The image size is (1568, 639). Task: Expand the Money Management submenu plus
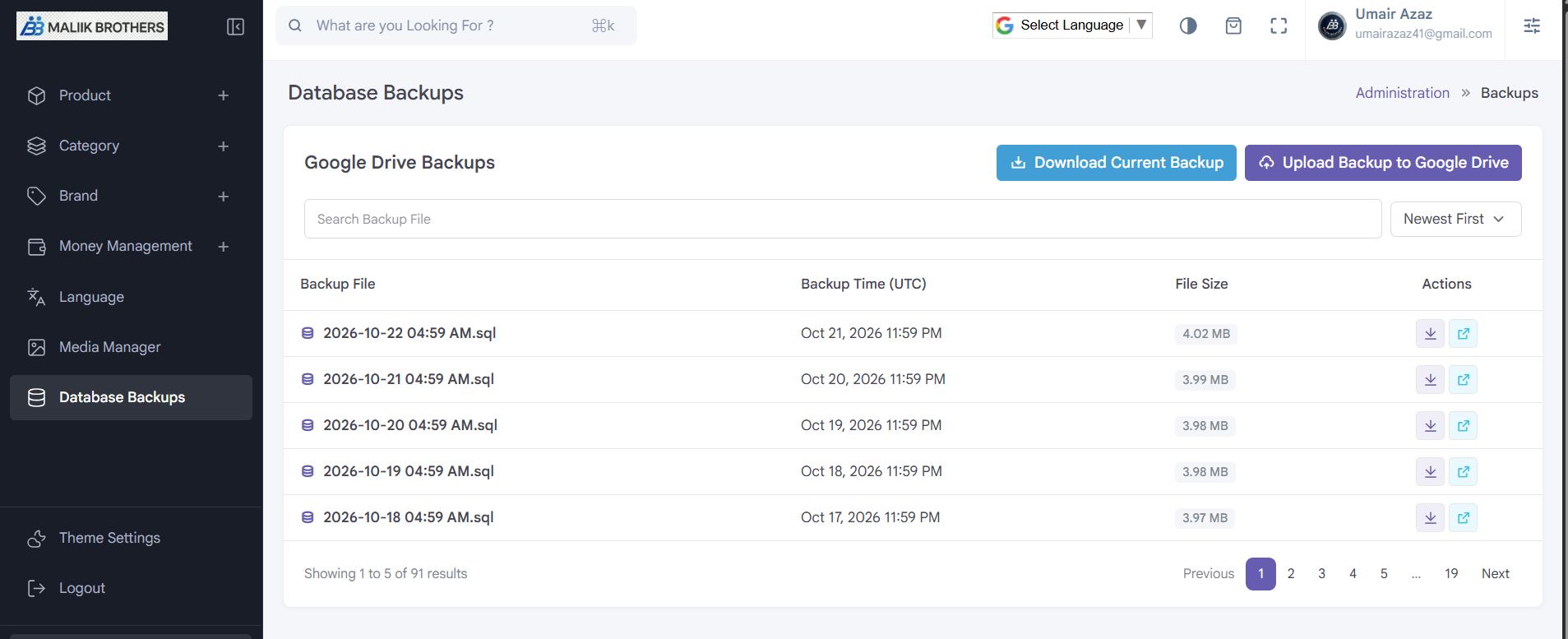pos(223,247)
